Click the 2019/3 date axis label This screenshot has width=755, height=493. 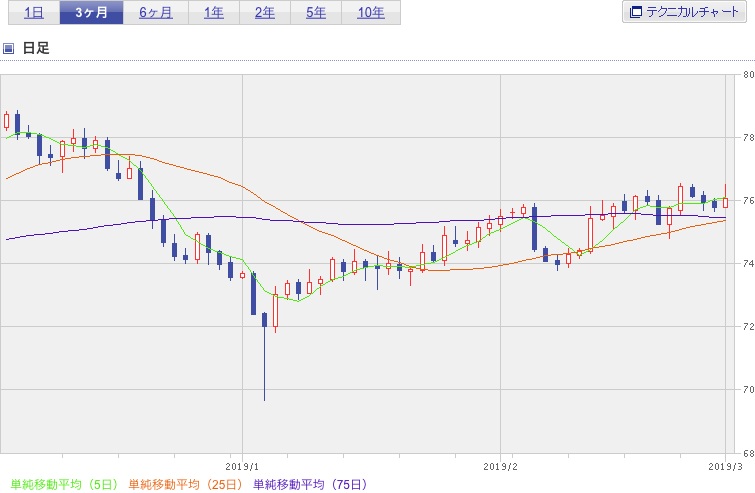point(725,467)
